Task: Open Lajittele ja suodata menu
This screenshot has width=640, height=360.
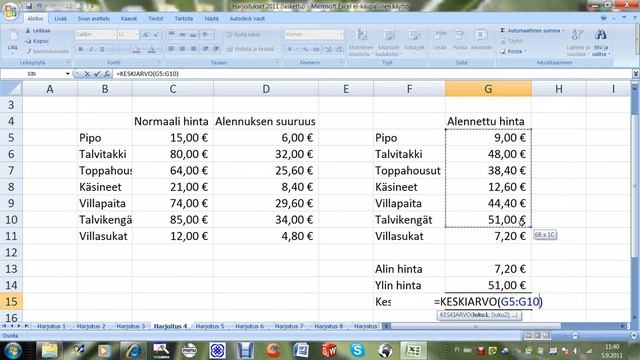Action: pos(577,42)
